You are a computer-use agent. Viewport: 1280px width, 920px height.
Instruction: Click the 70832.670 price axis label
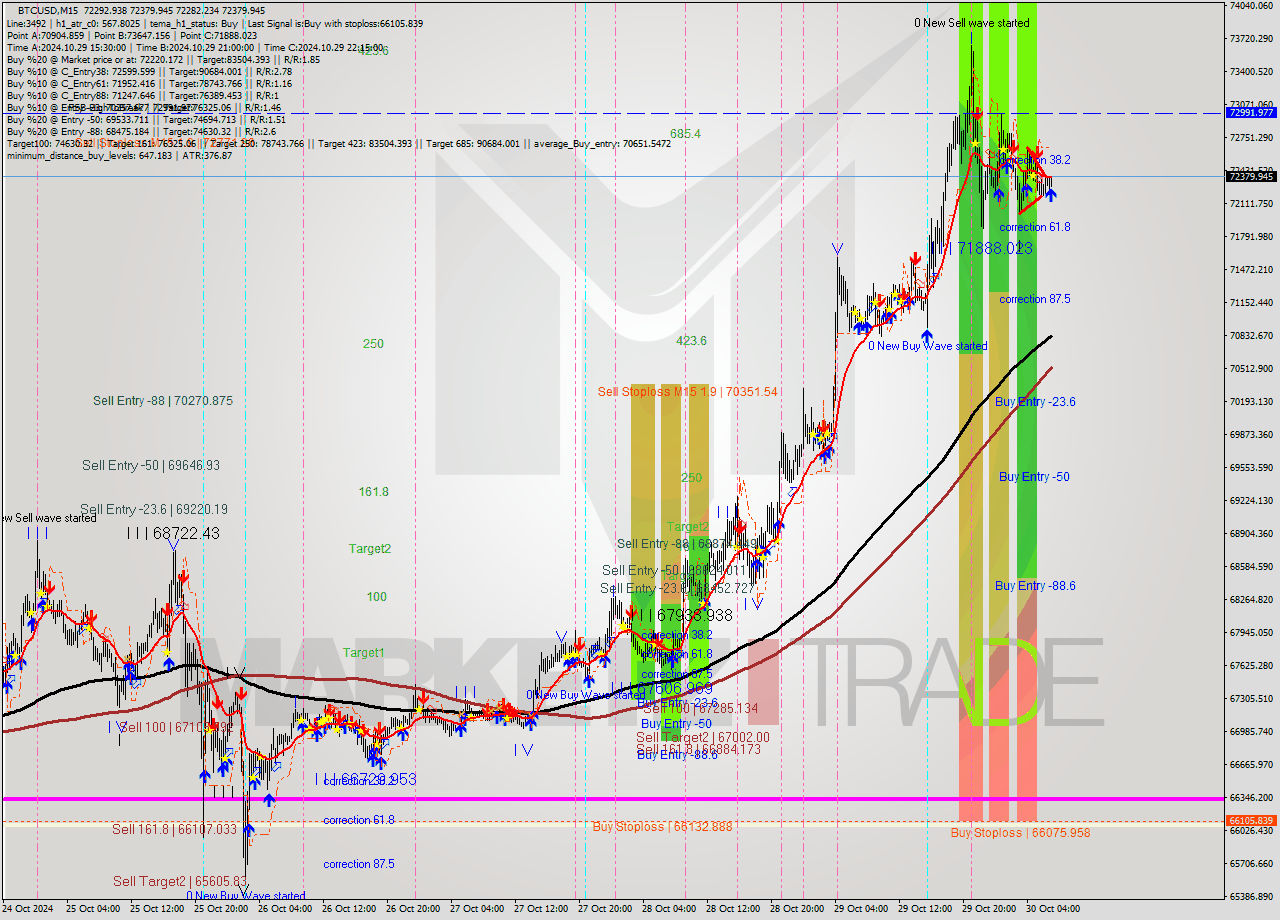click(x=1251, y=336)
